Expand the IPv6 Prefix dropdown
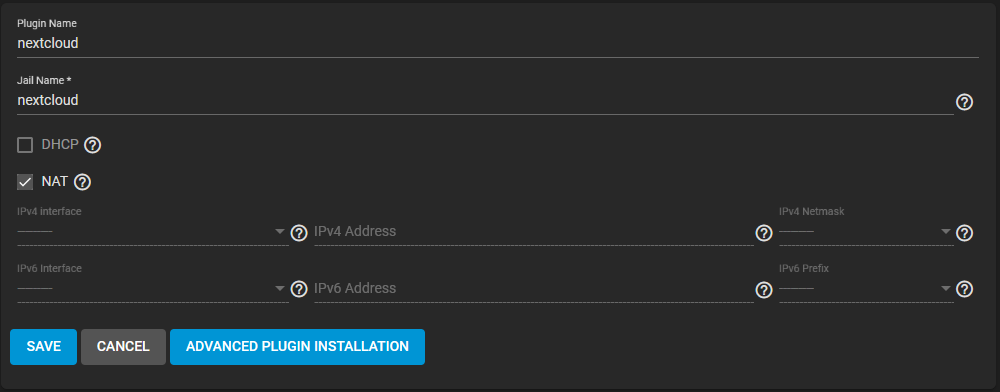This screenshot has width=1000, height=392. tap(866, 288)
